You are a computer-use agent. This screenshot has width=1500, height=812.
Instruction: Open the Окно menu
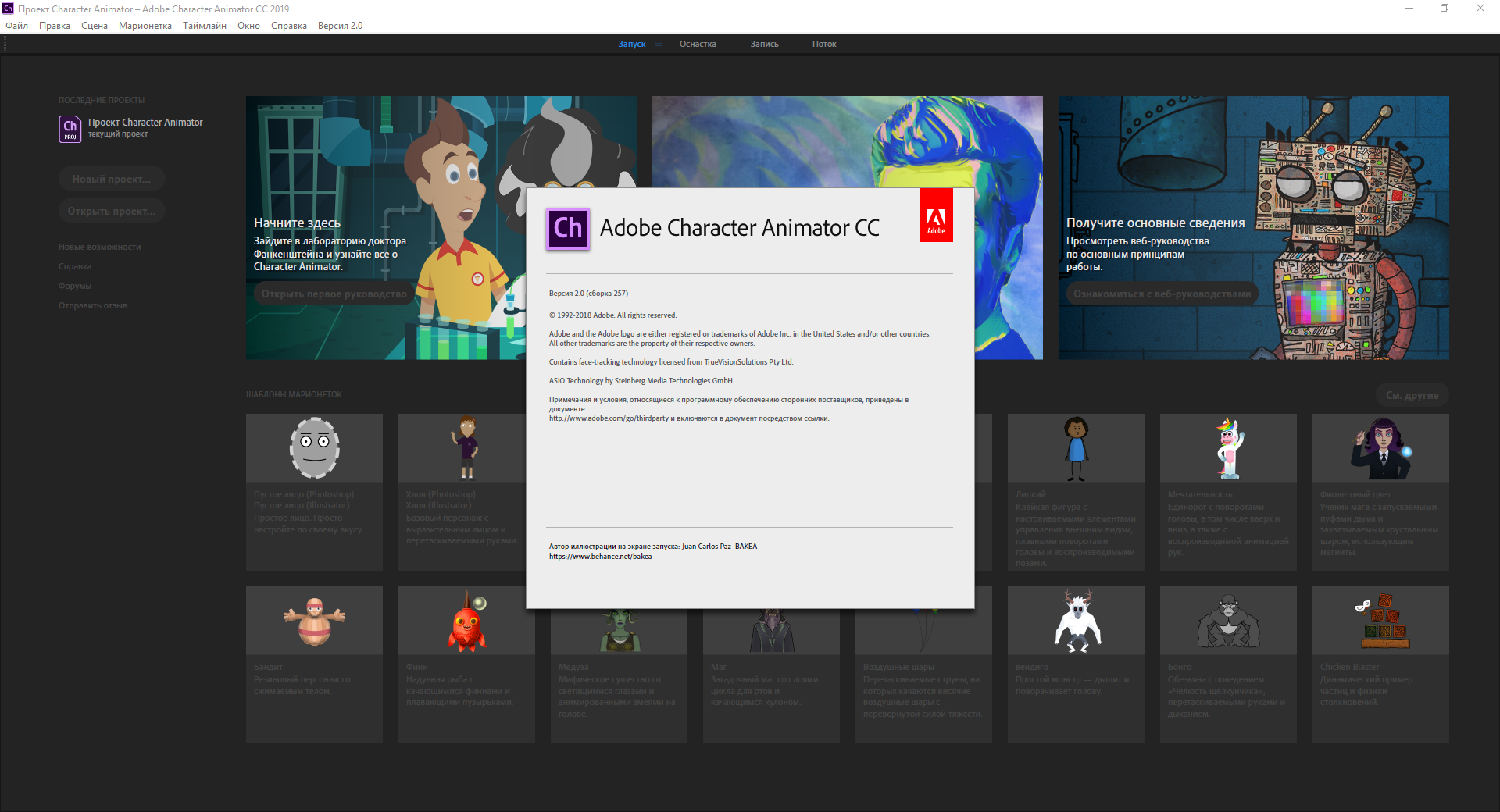point(248,26)
